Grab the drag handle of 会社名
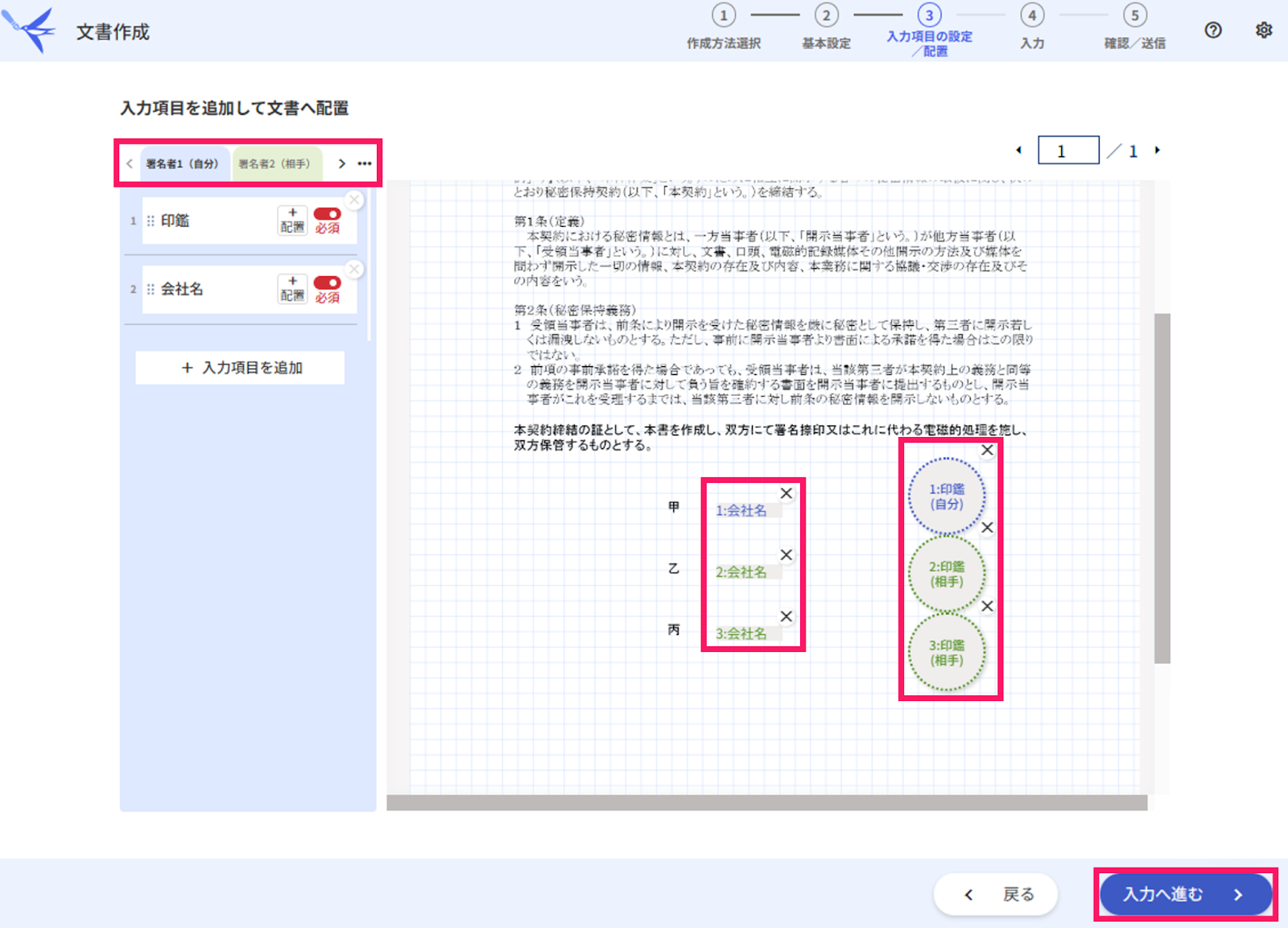The height and width of the screenshot is (928, 1288). pyautogui.click(x=151, y=289)
